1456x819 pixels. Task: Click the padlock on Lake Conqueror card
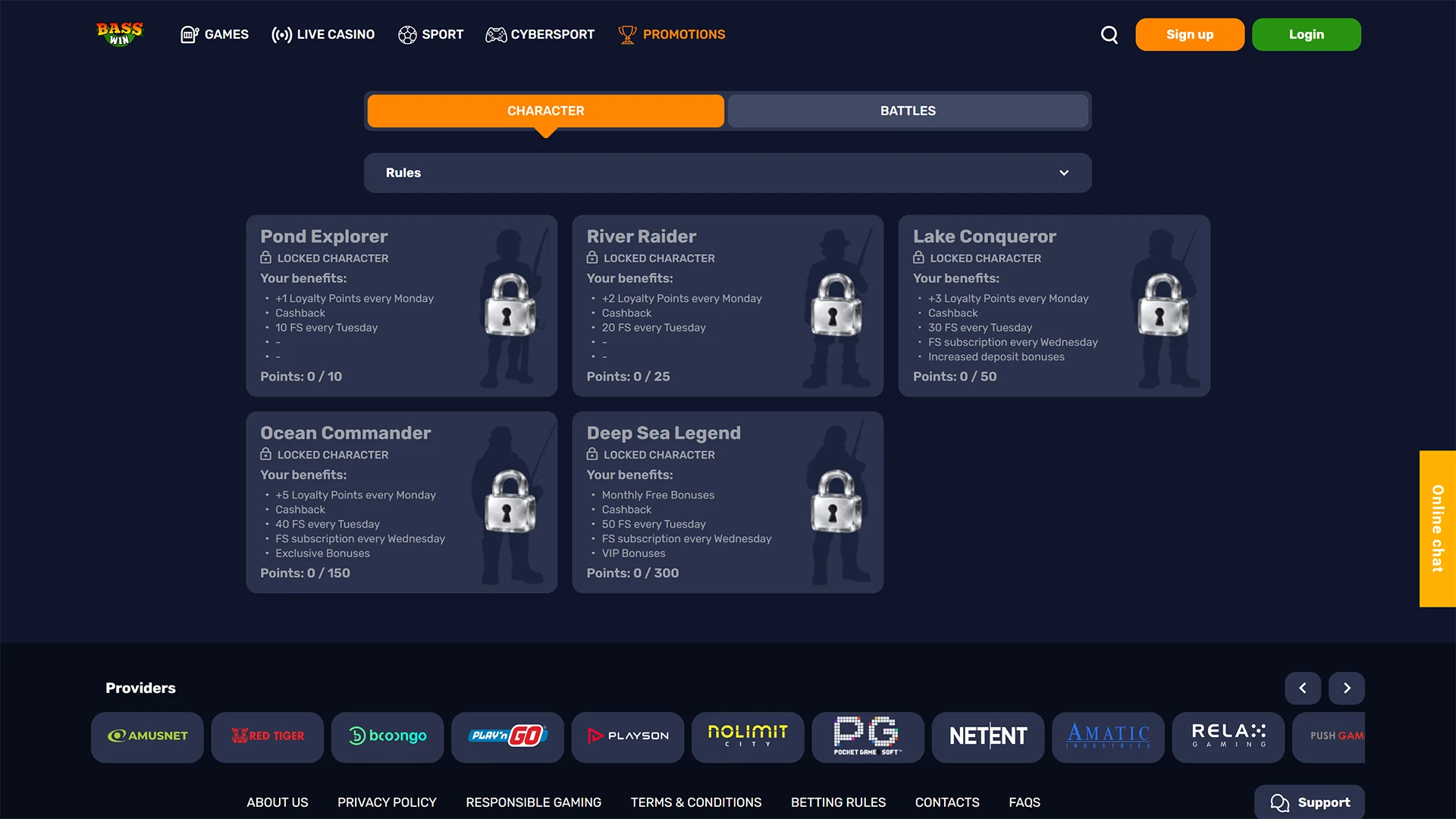1163,305
